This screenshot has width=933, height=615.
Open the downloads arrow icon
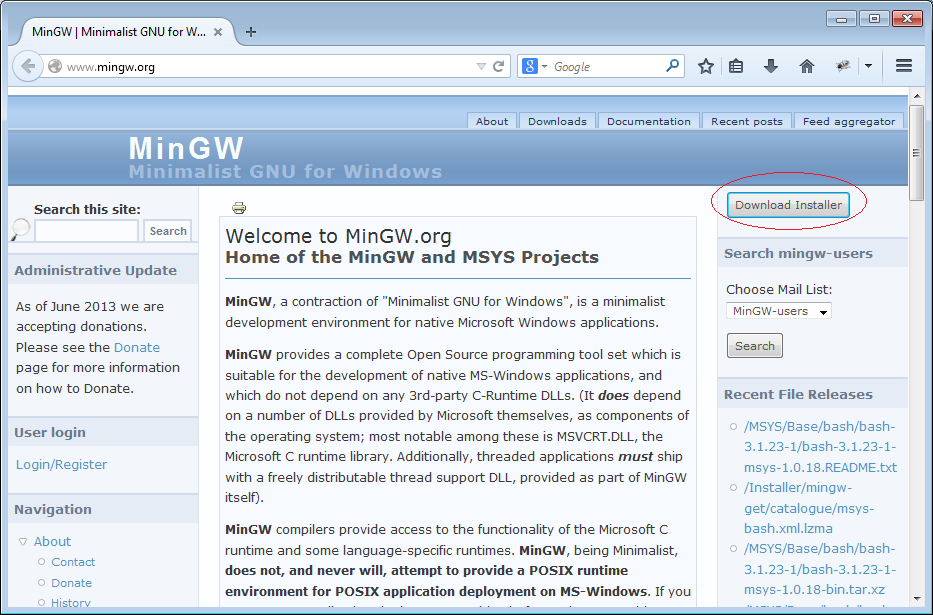click(x=771, y=66)
